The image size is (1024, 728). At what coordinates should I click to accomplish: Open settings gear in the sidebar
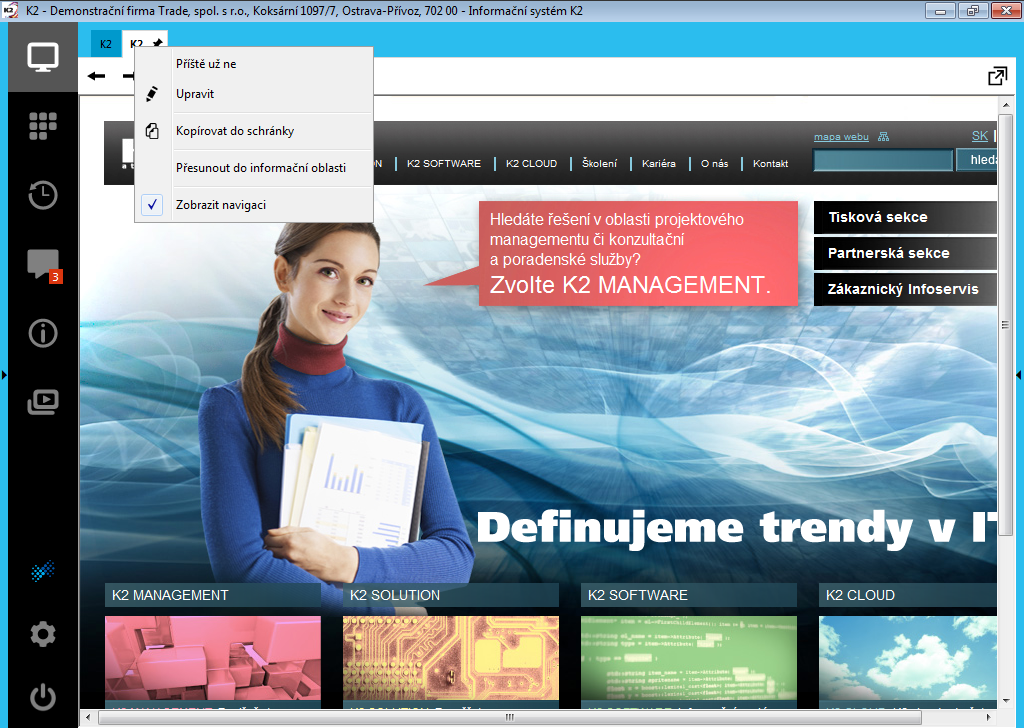click(x=42, y=634)
